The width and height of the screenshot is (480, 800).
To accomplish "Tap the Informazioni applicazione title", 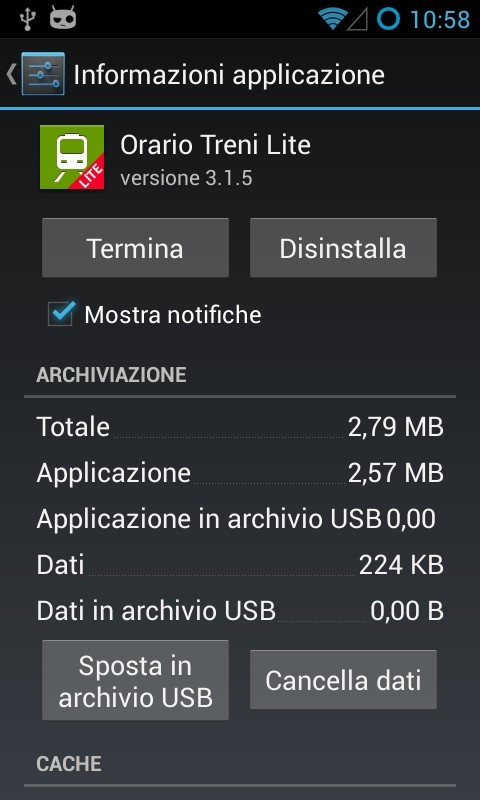I will [229, 75].
